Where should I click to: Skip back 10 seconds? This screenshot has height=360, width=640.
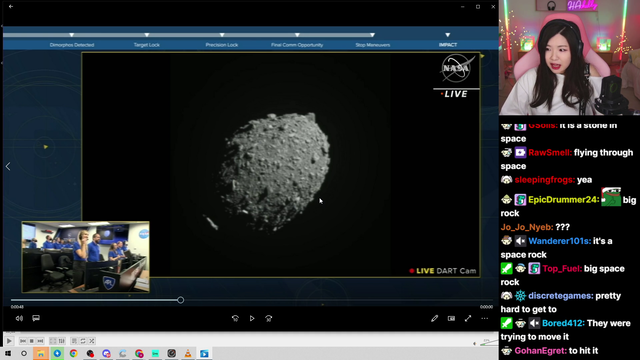click(235, 318)
